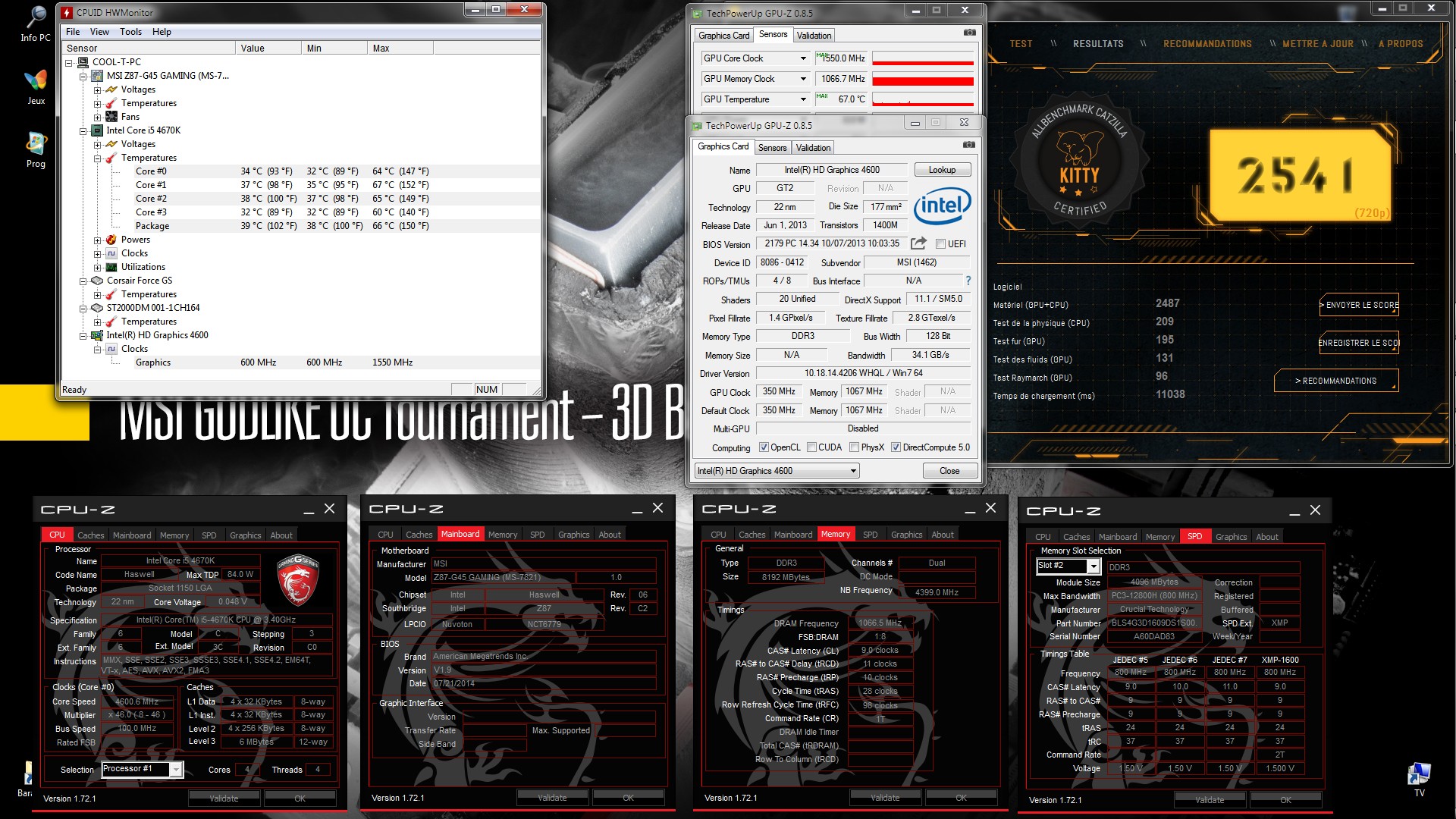This screenshot has height=819, width=1456.
Task: Select the MSI Z87-G45 motherboard icon in tree
Action: coord(97,76)
